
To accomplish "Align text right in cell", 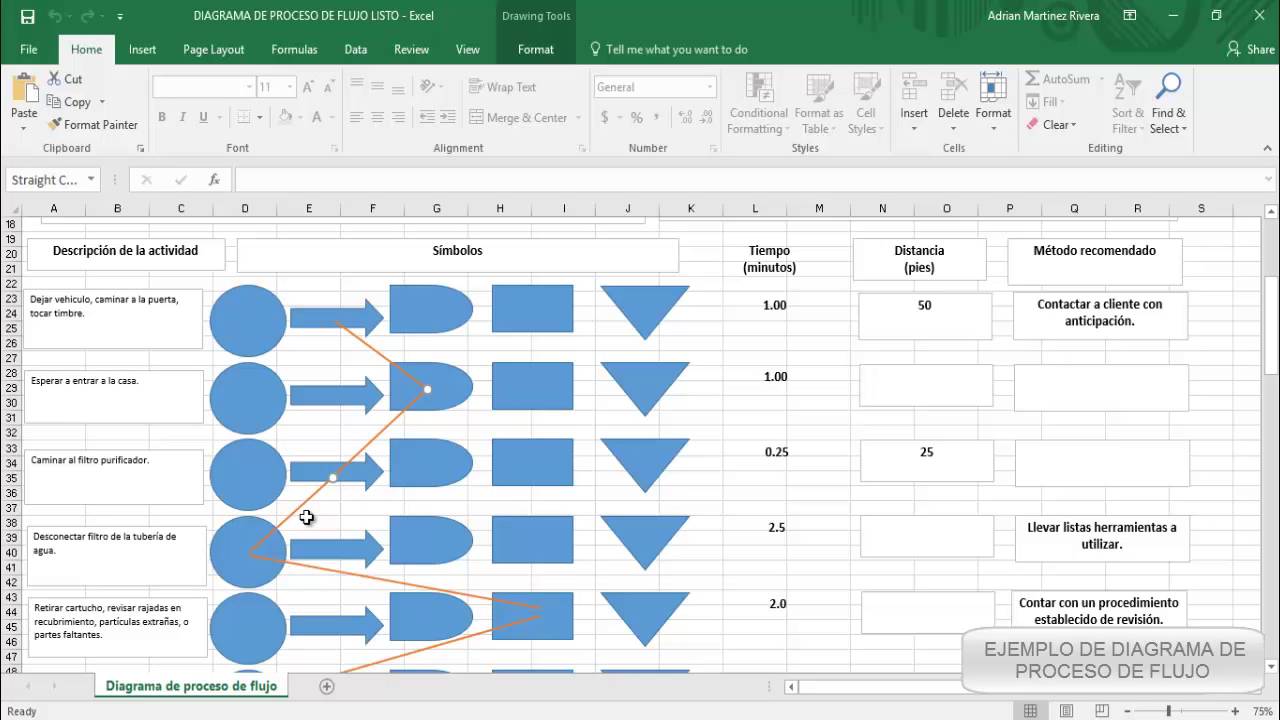I will pyautogui.click(x=398, y=117).
